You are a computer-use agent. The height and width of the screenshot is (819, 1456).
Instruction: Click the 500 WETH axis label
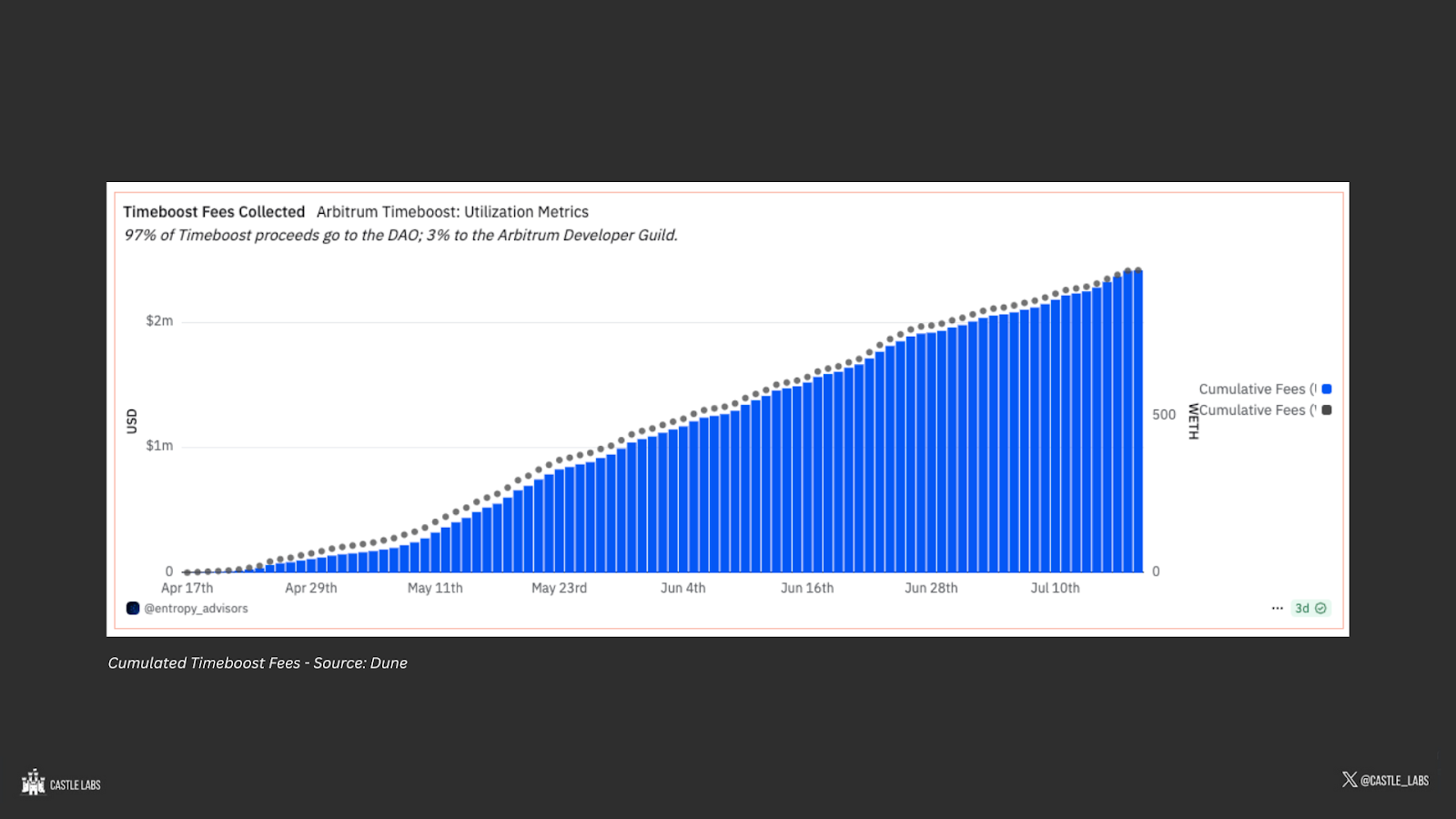[x=1164, y=415]
